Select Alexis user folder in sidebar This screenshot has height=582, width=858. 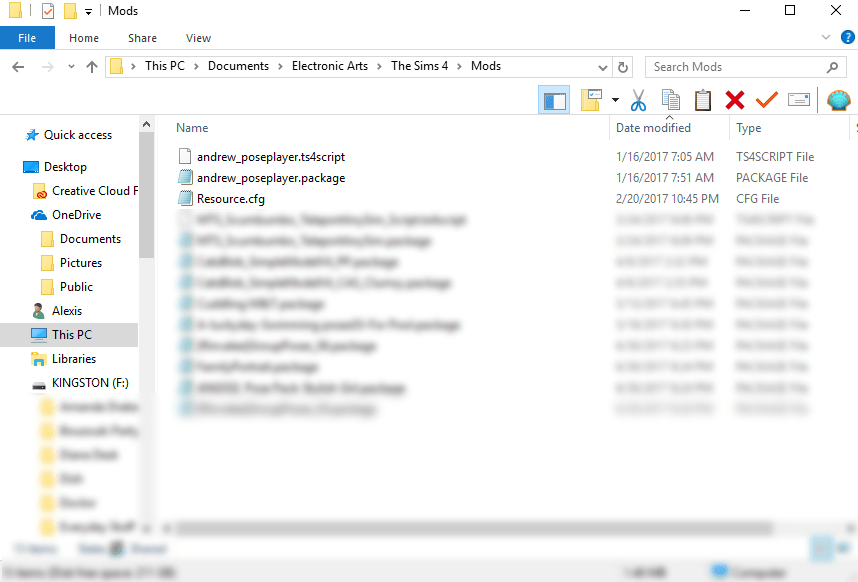[66, 311]
